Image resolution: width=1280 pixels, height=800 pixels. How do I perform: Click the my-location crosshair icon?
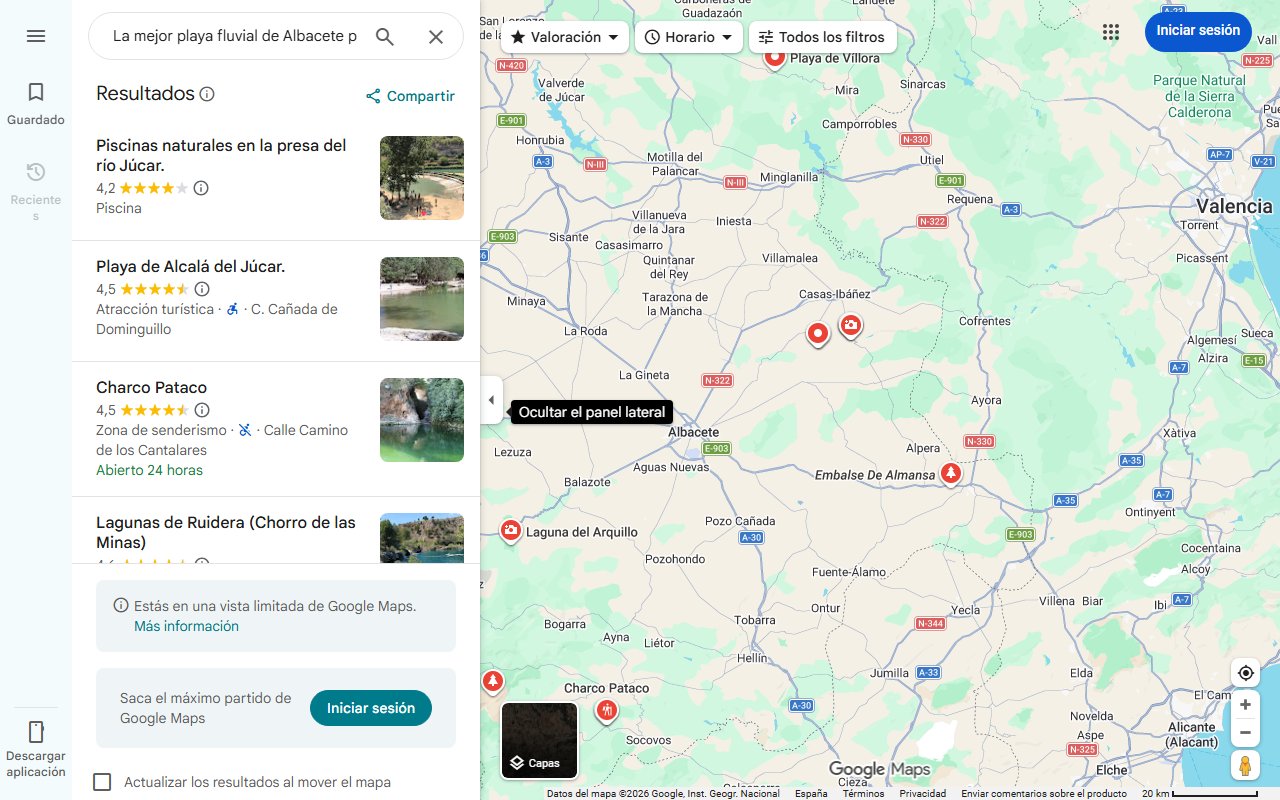[1245, 672]
